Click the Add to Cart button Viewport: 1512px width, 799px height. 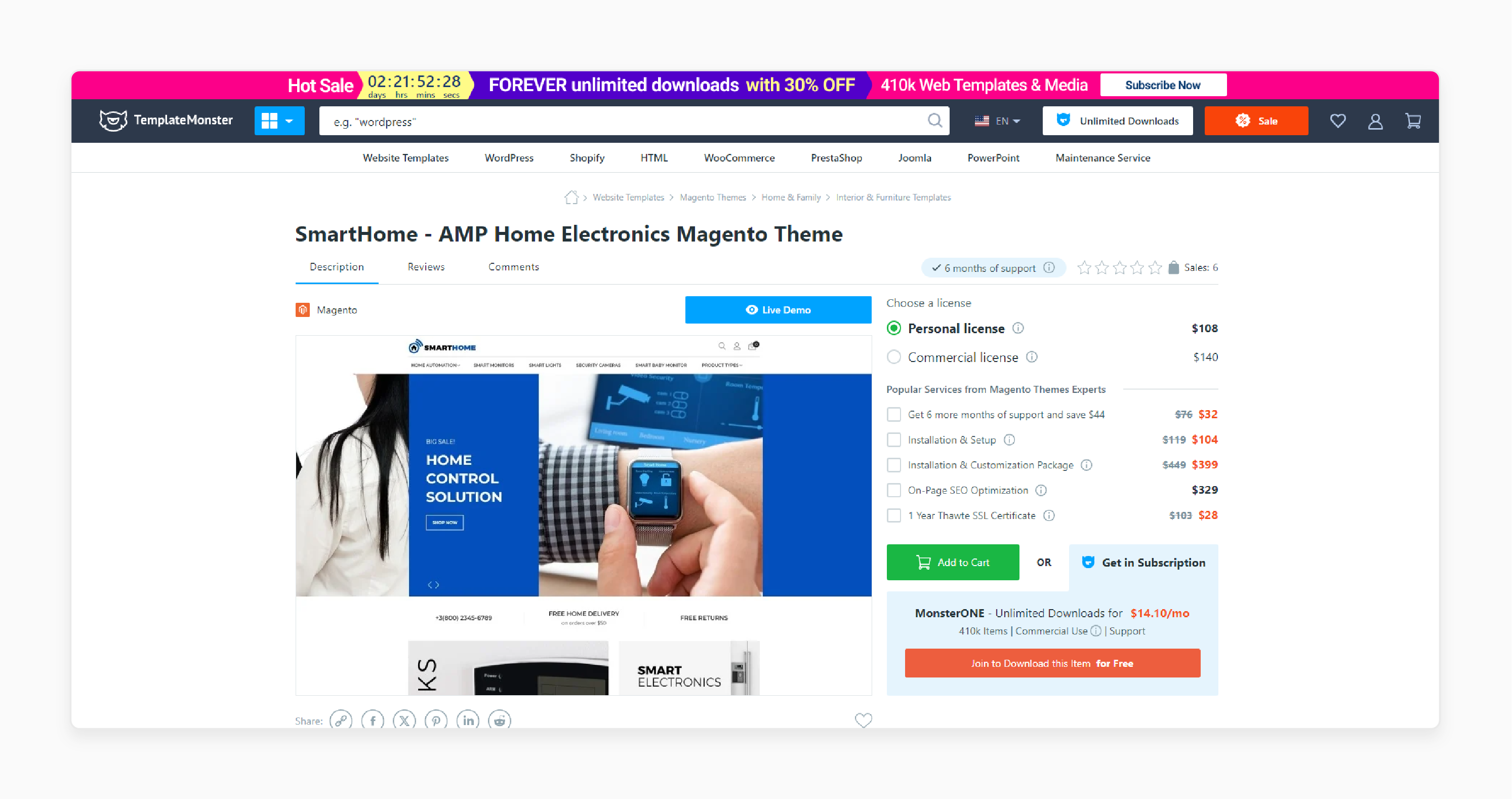952,562
